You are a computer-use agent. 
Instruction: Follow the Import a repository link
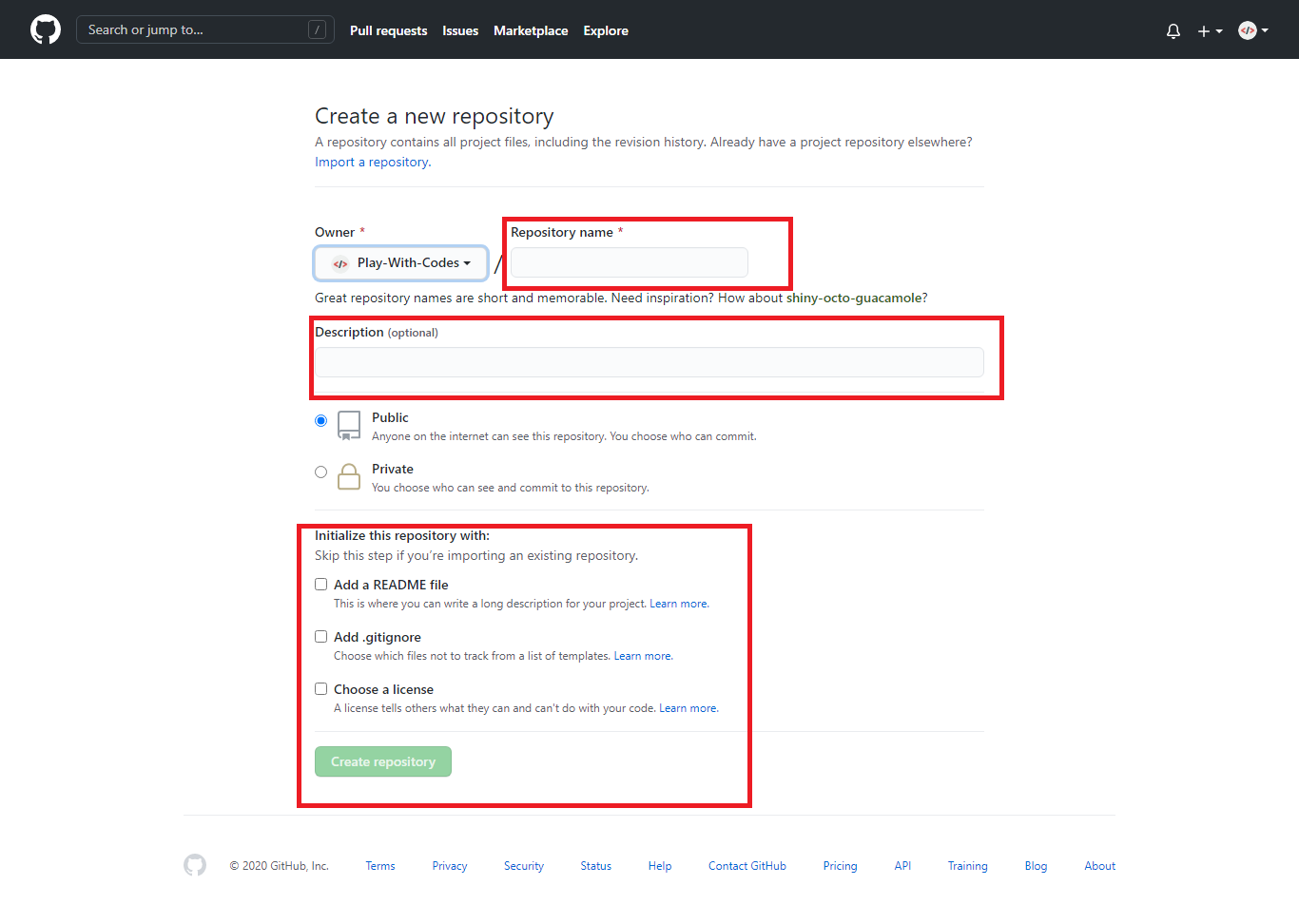coord(373,162)
